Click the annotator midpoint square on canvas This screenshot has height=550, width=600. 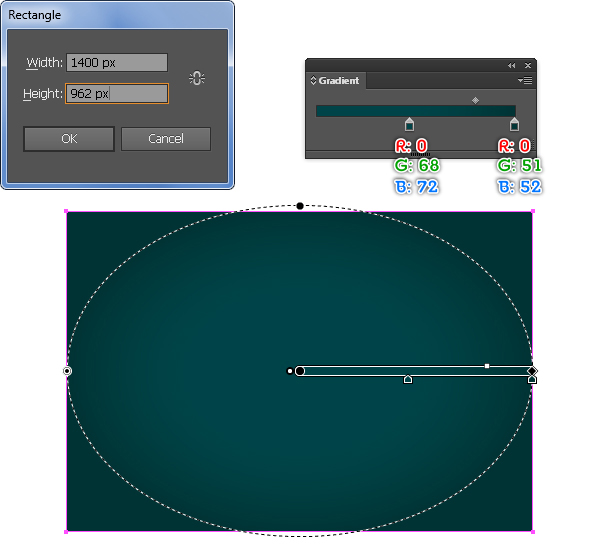coord(487,366)
